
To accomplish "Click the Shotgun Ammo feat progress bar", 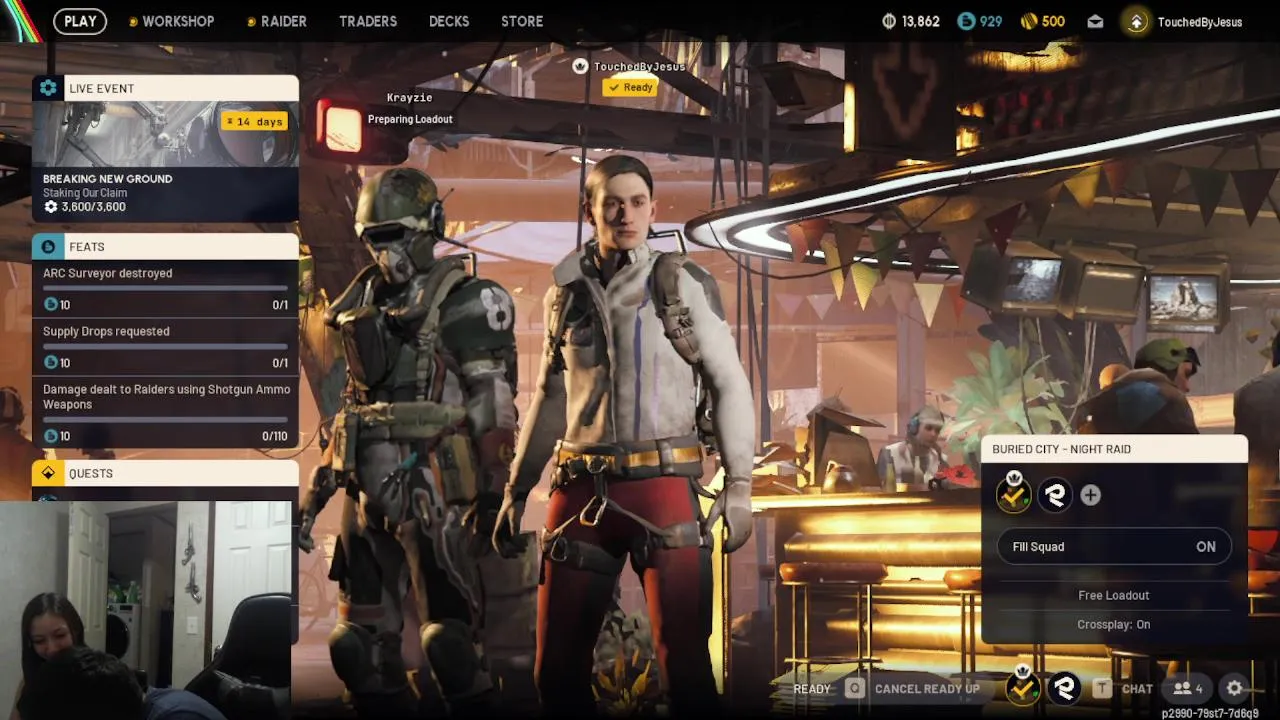I will (165, 420).
